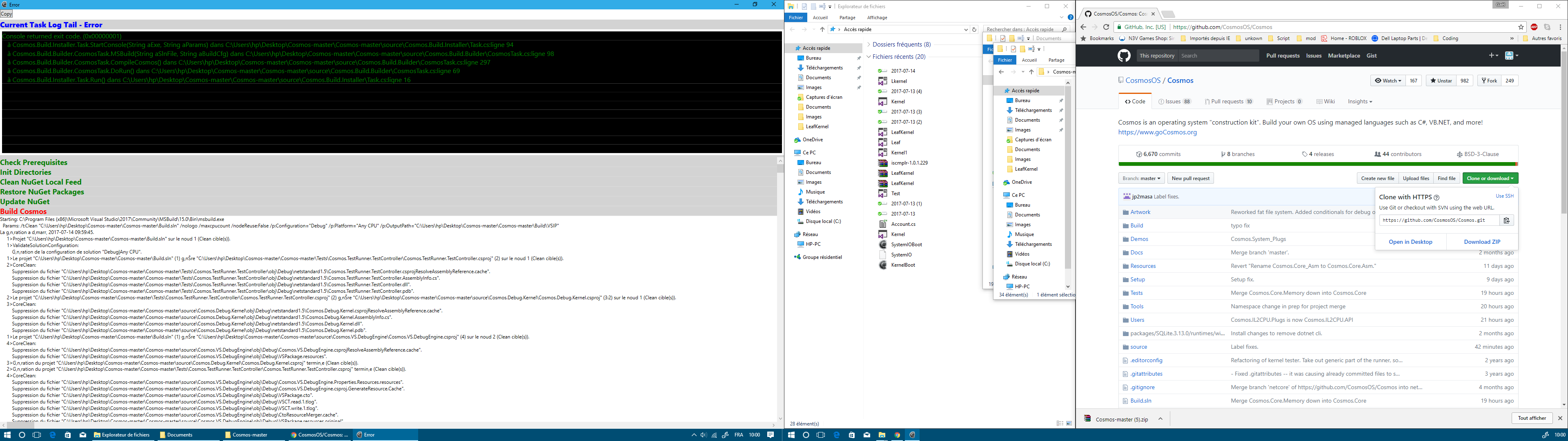Reload the page with the browser refresh icon
This screenshot has width=1568, height=441.
pos(1106,27)
